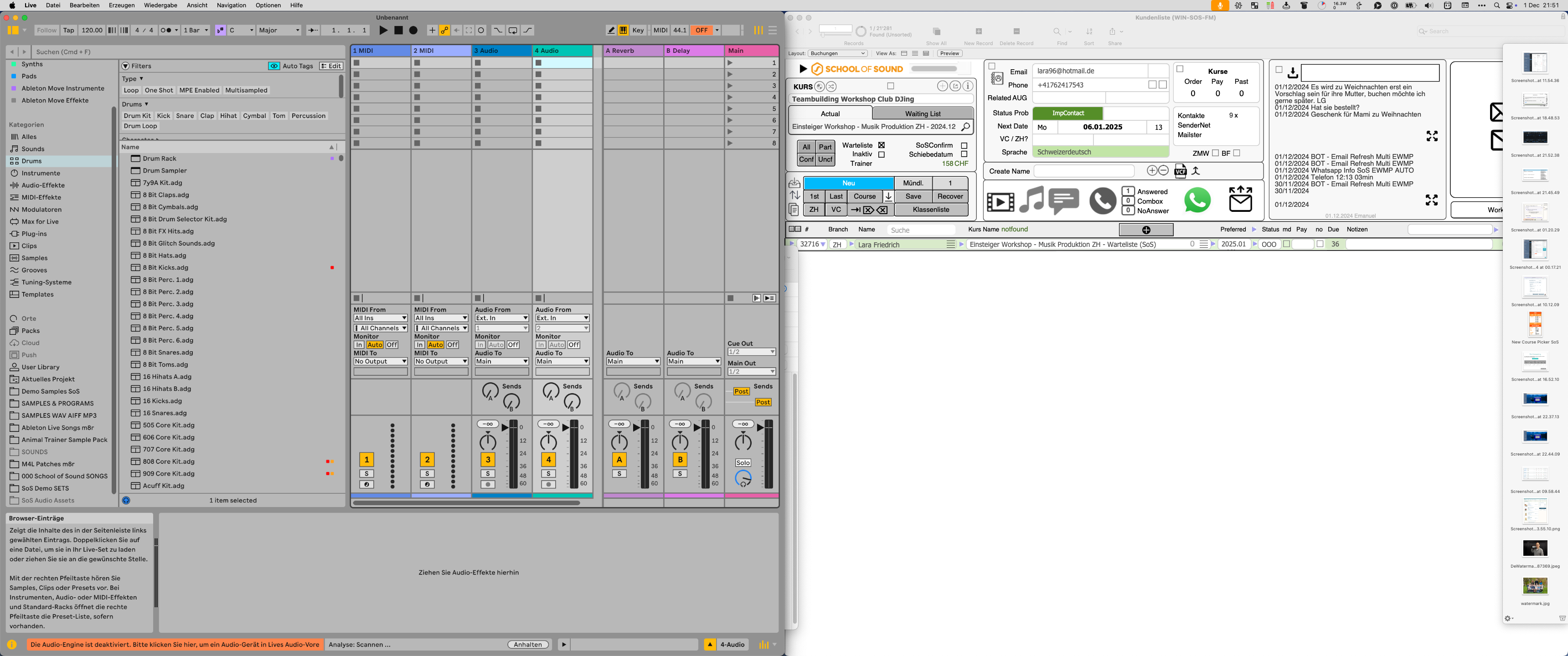Toggle the Warteliste checkbox
Screen dimensions: 1568x656
(x=882, y=145)
